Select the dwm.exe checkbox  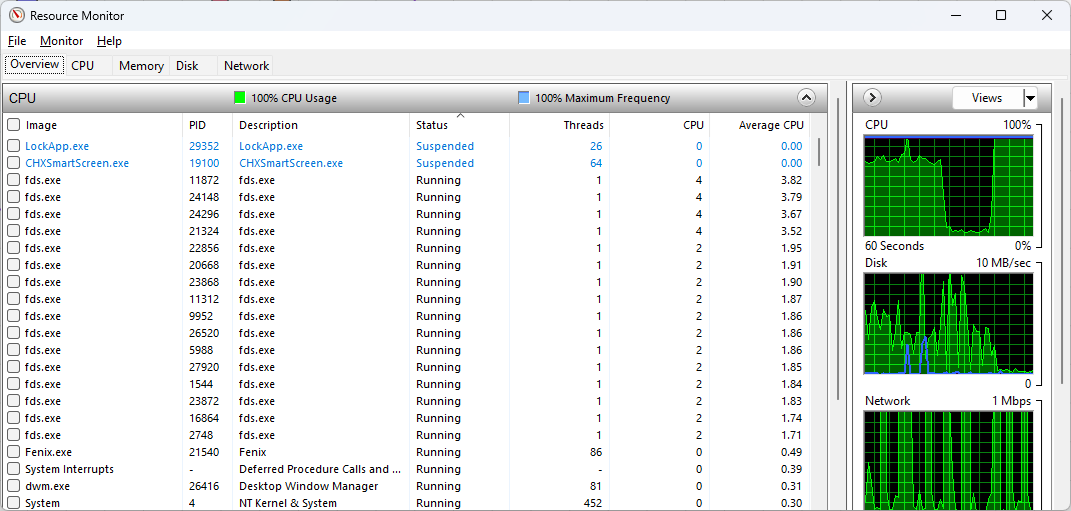(14, 486)
